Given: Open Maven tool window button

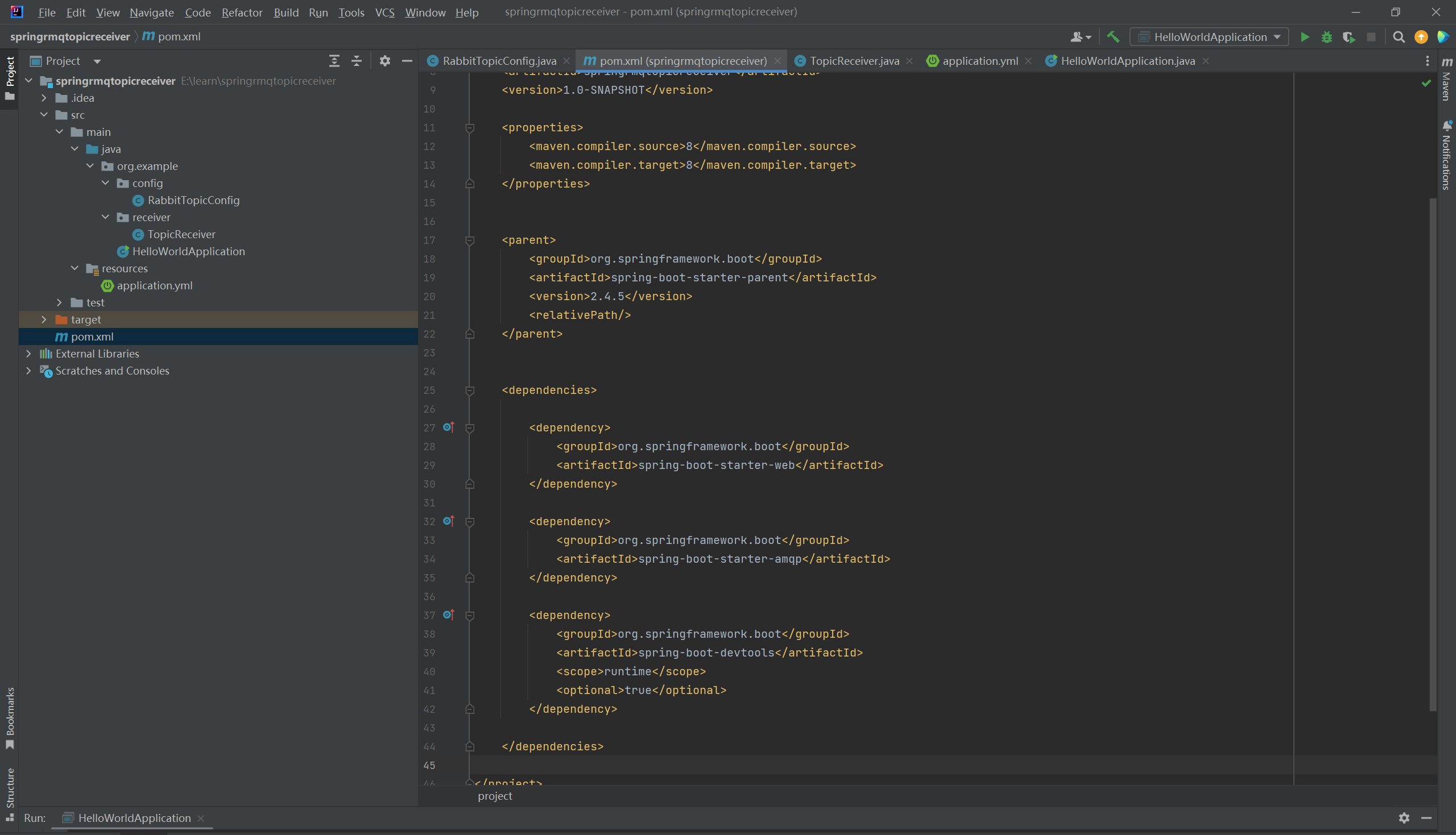Looking at the screenshot, I should coord(1446,80).
